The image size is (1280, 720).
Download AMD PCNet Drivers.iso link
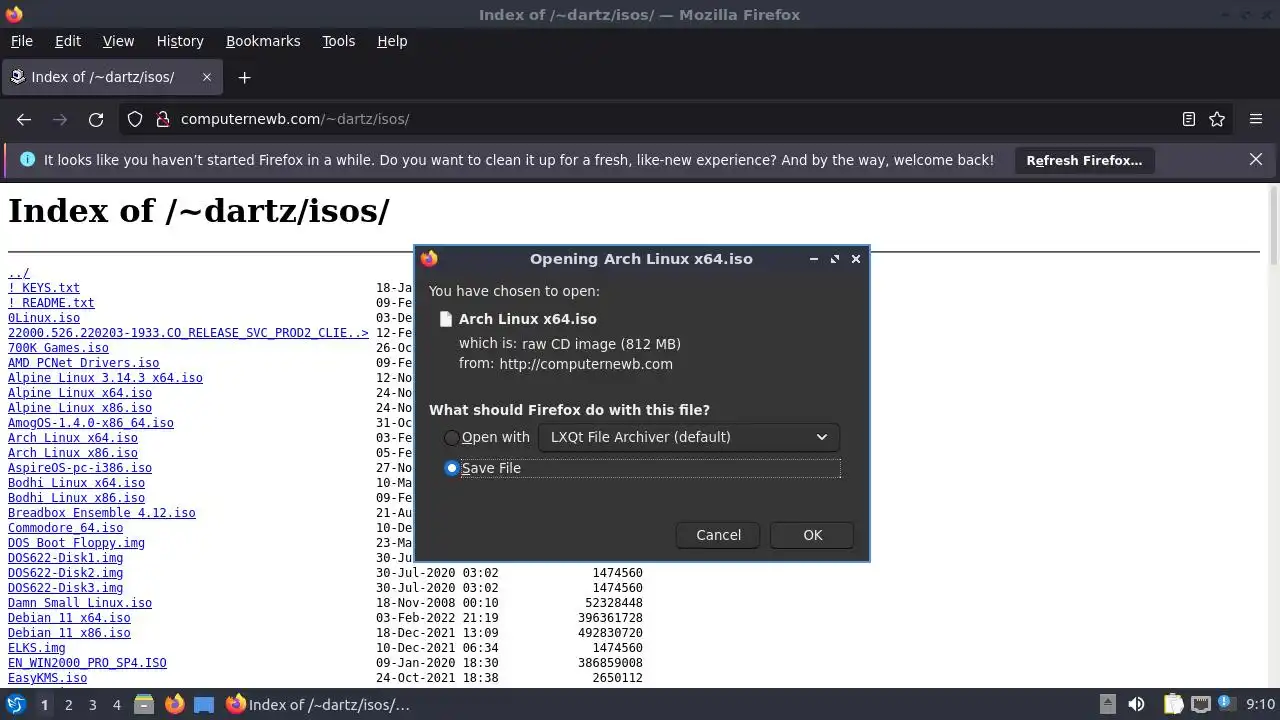pyautogui.click(x=83, y=363)
